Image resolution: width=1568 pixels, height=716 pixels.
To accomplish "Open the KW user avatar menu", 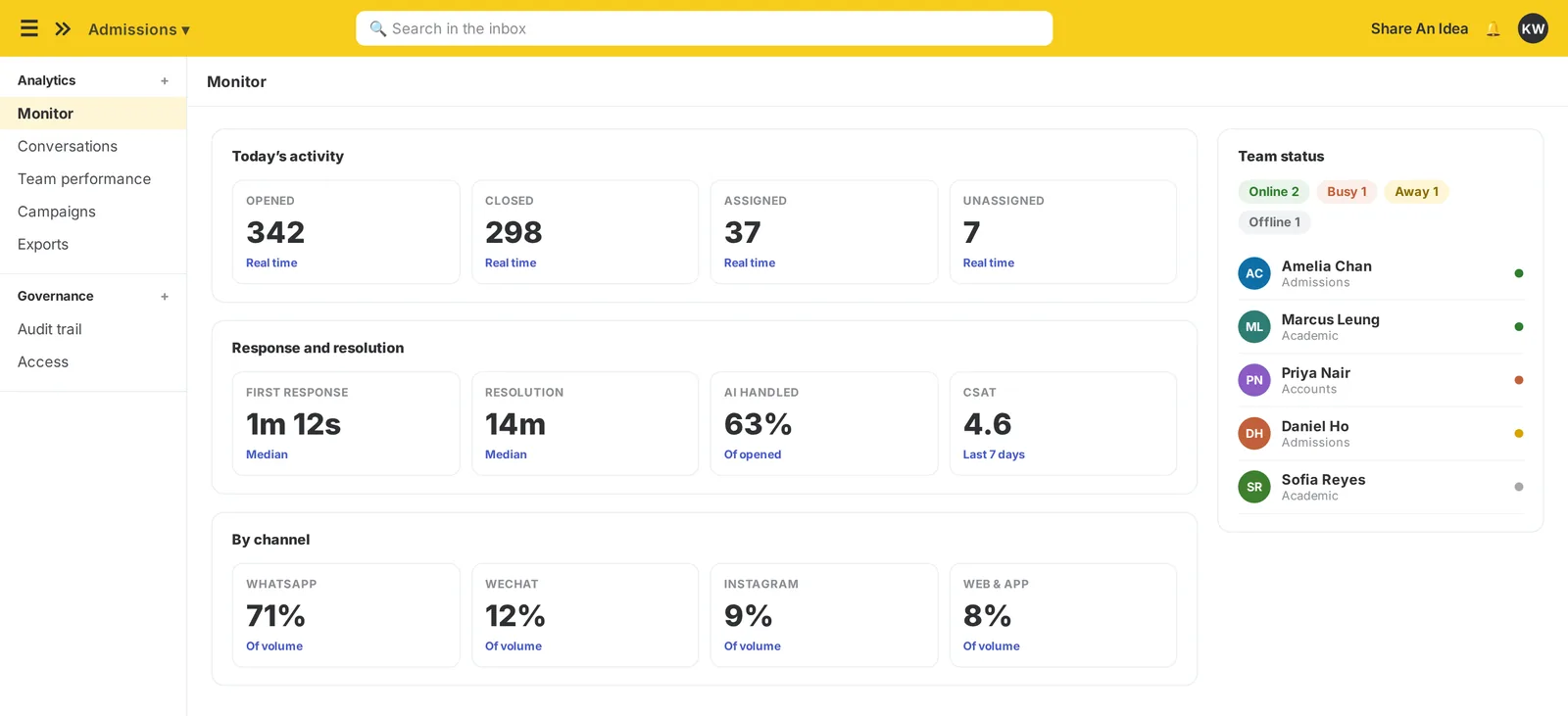I will 1533,28.
